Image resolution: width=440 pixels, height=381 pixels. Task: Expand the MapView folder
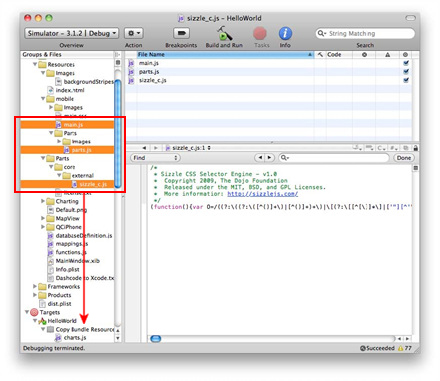[x=43, y=218]
